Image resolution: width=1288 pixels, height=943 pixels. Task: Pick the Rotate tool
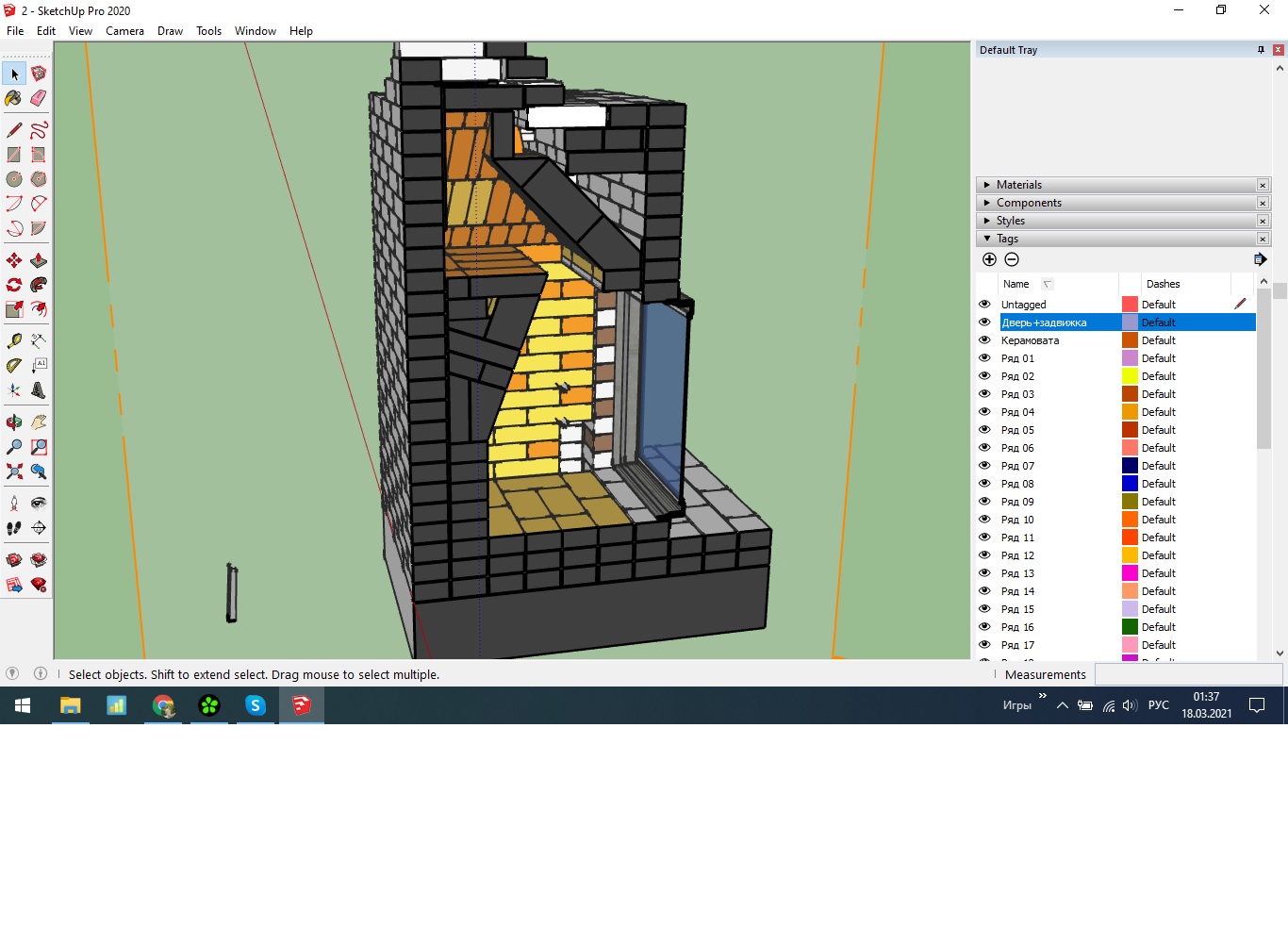point(13,285)
